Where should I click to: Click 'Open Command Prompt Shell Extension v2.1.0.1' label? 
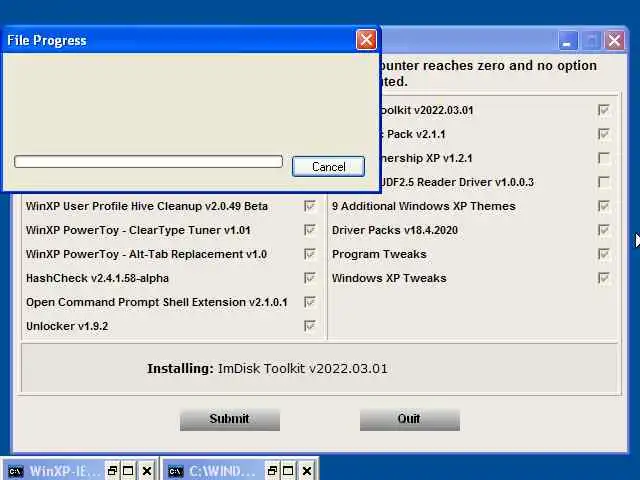(x=157, y=302)
